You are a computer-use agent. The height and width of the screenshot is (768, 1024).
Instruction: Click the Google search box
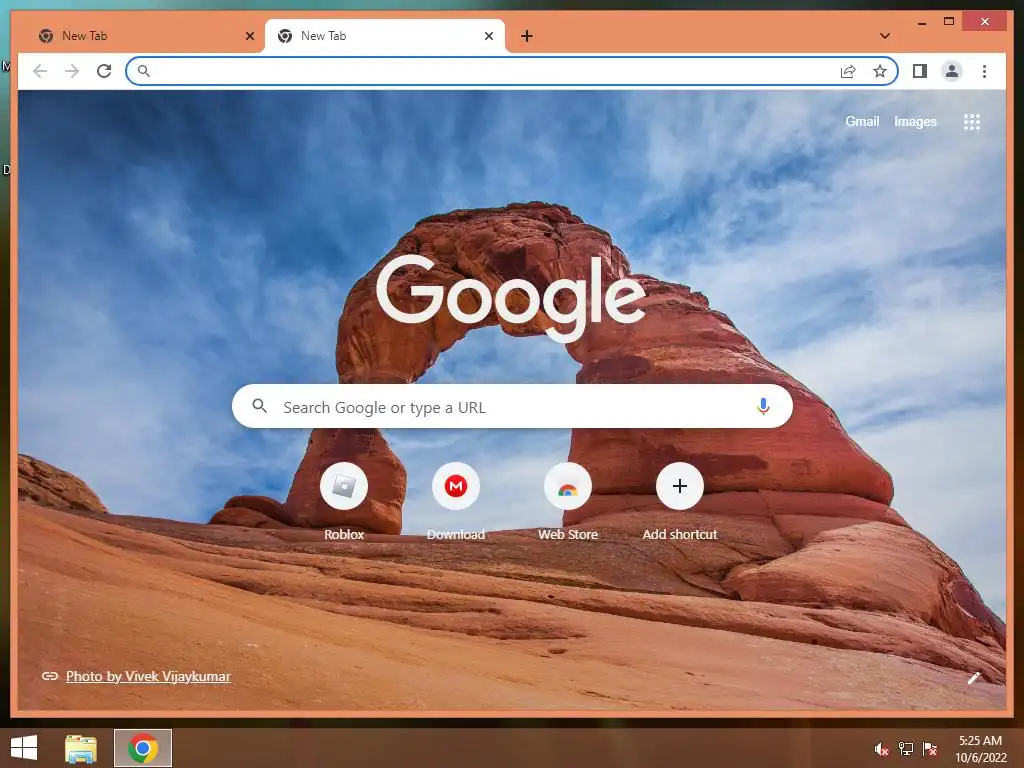(x=513, y=406)
